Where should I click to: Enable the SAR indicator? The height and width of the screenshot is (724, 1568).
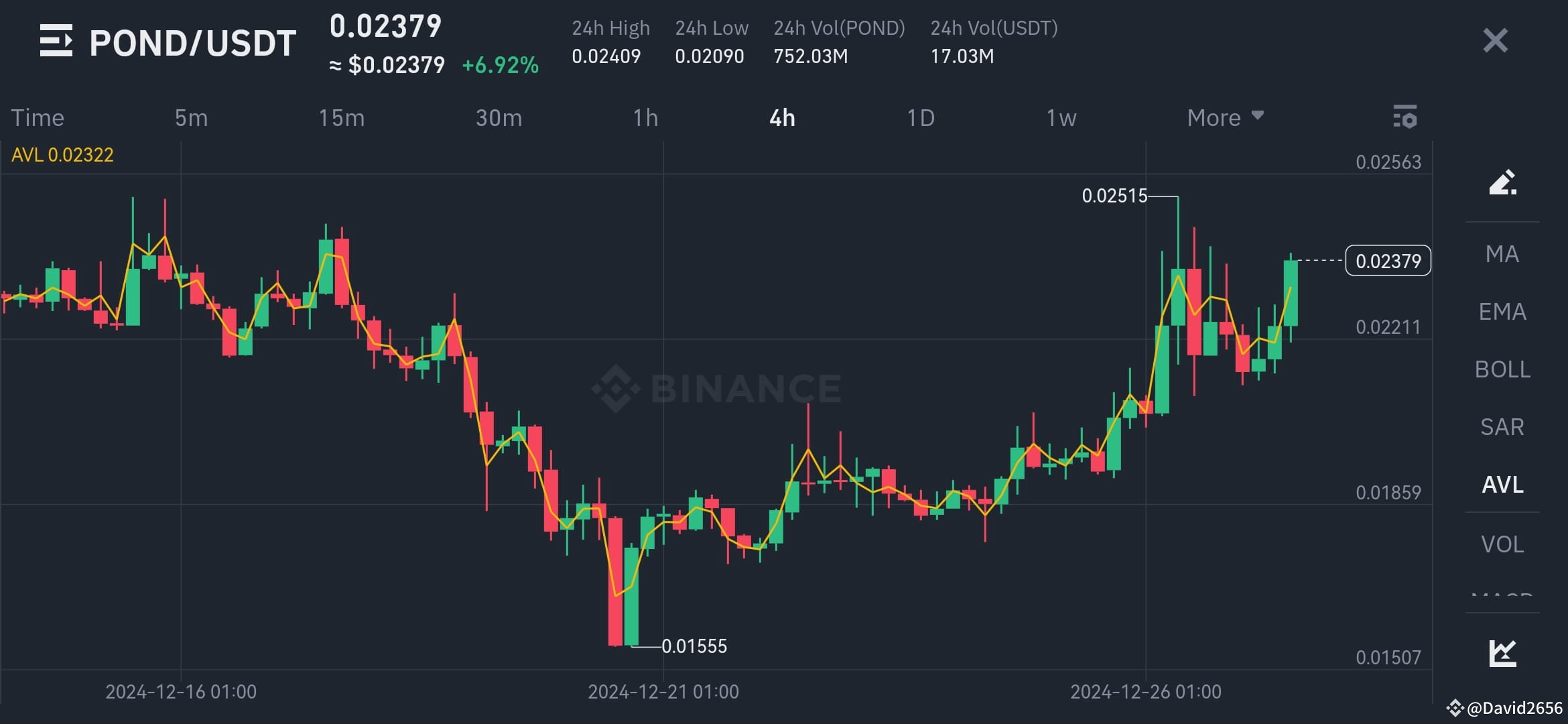click(1502, 426)
